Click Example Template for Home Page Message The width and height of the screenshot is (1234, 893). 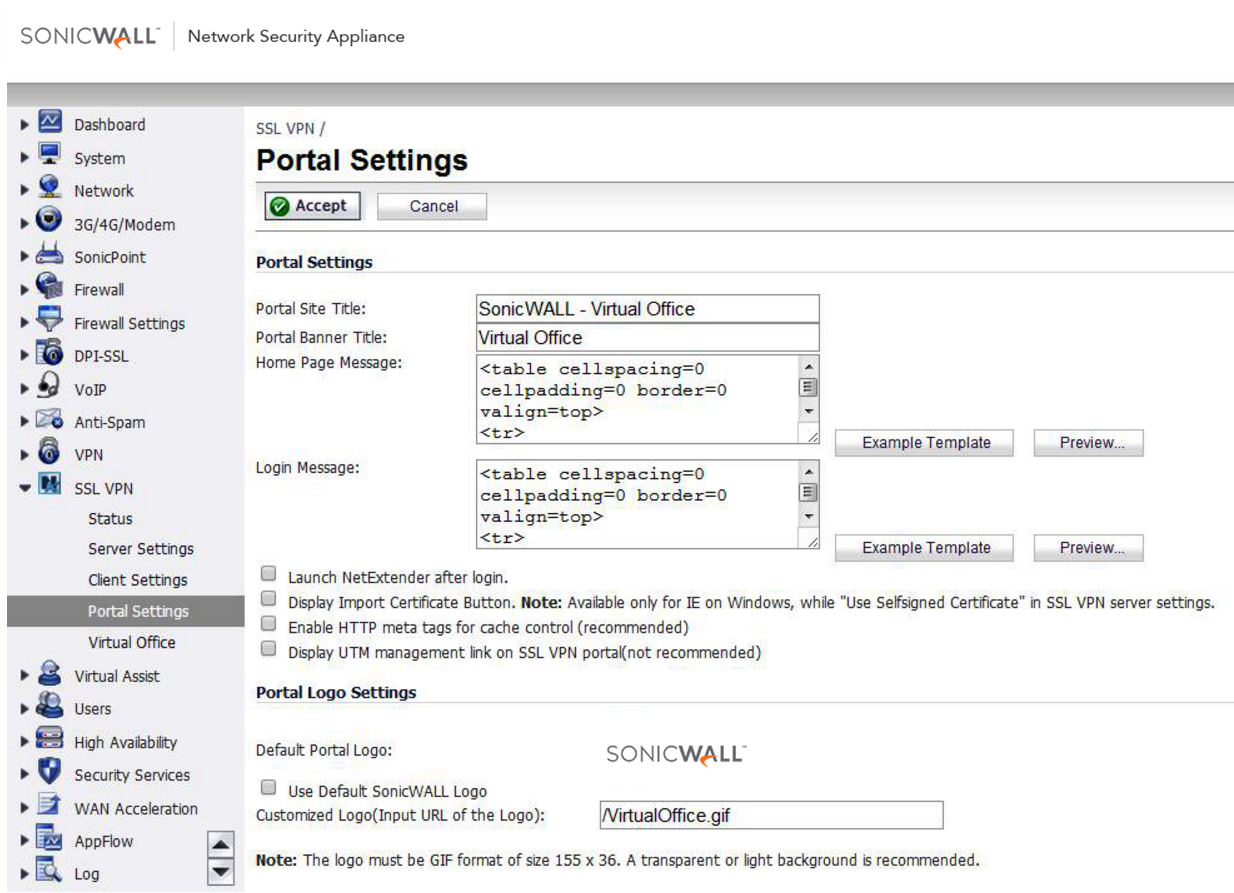click(926, 443)
